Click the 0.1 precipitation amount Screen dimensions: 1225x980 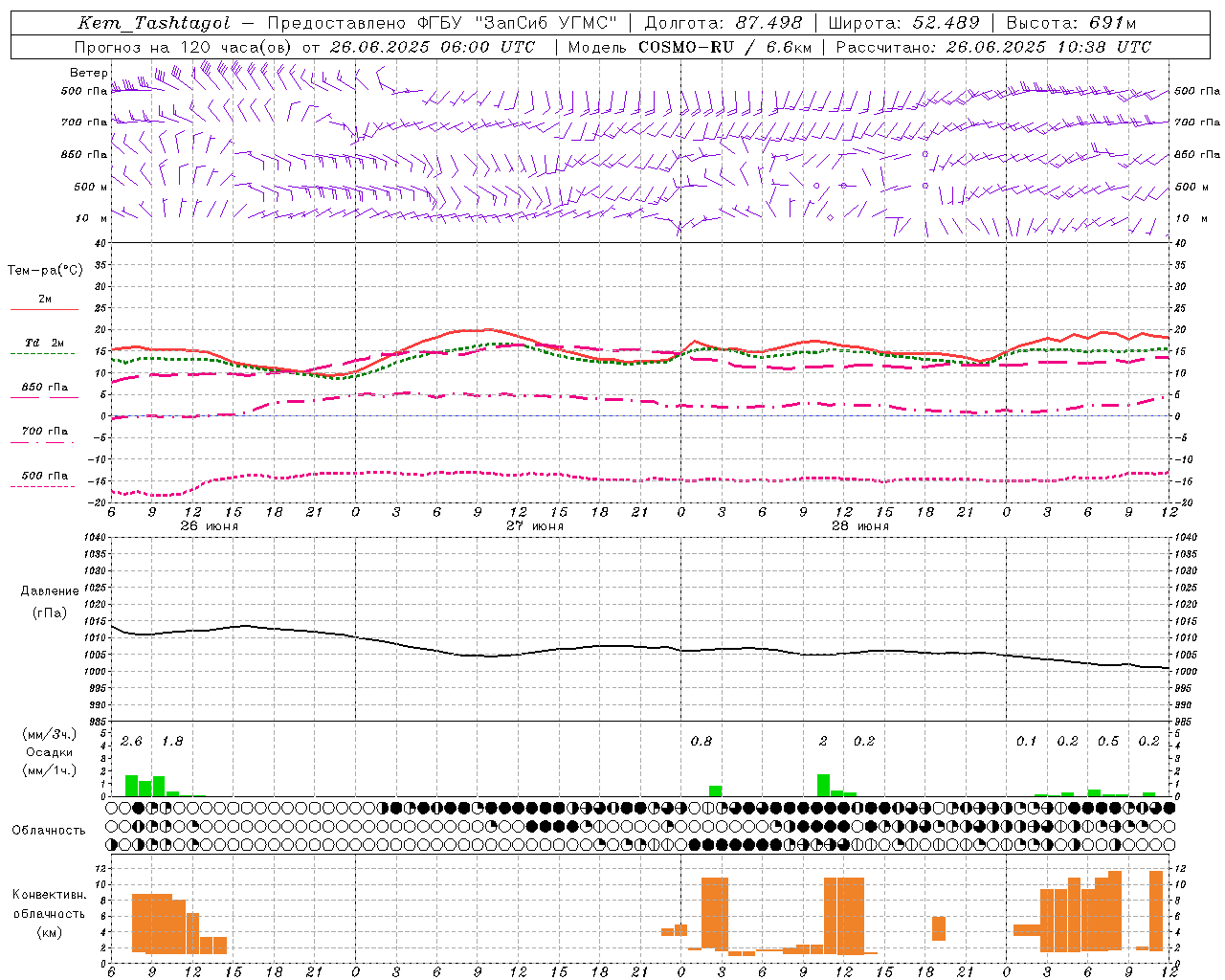[x=1026, y=742]
